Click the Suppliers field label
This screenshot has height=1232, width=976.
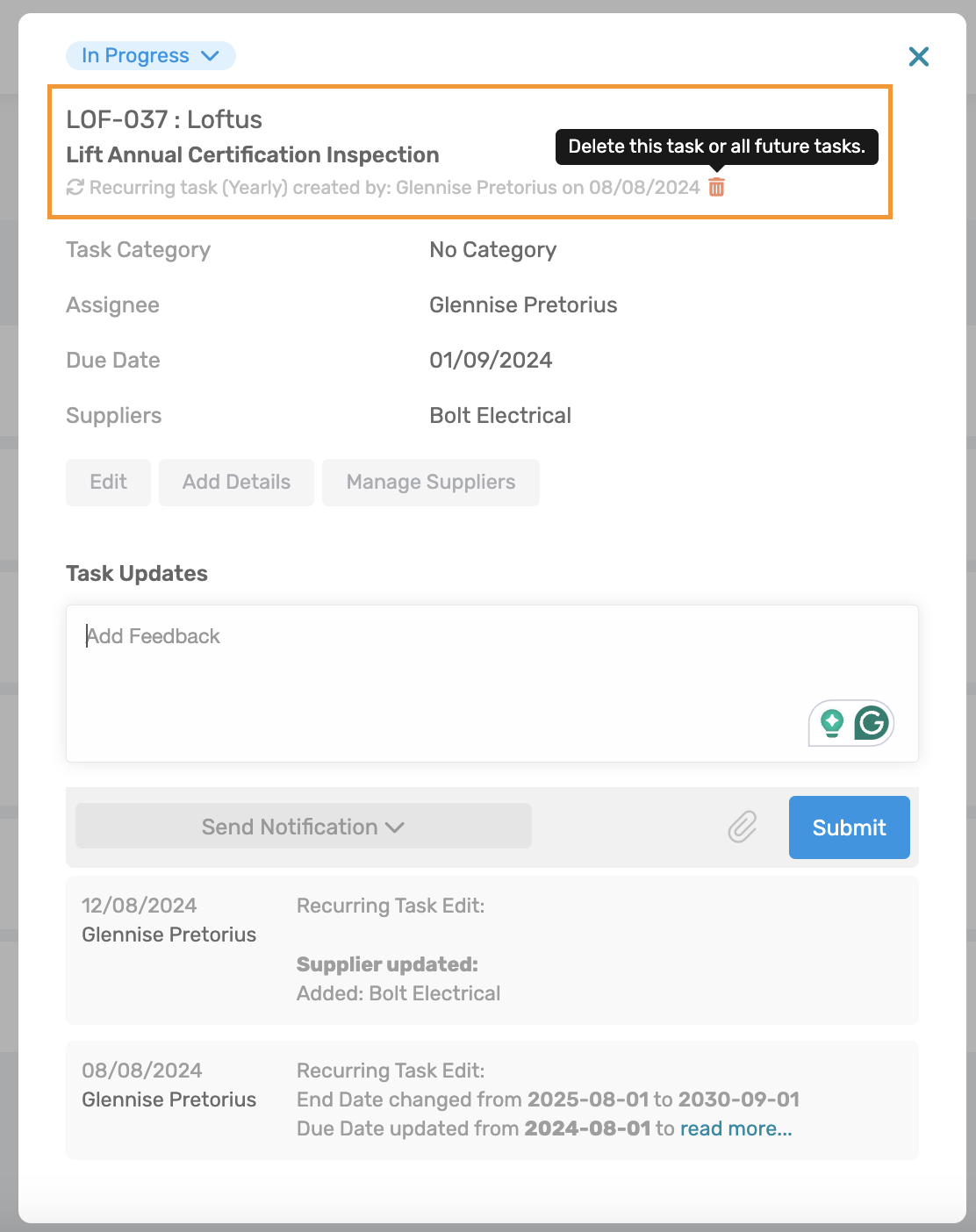click(x=114, y=415)
